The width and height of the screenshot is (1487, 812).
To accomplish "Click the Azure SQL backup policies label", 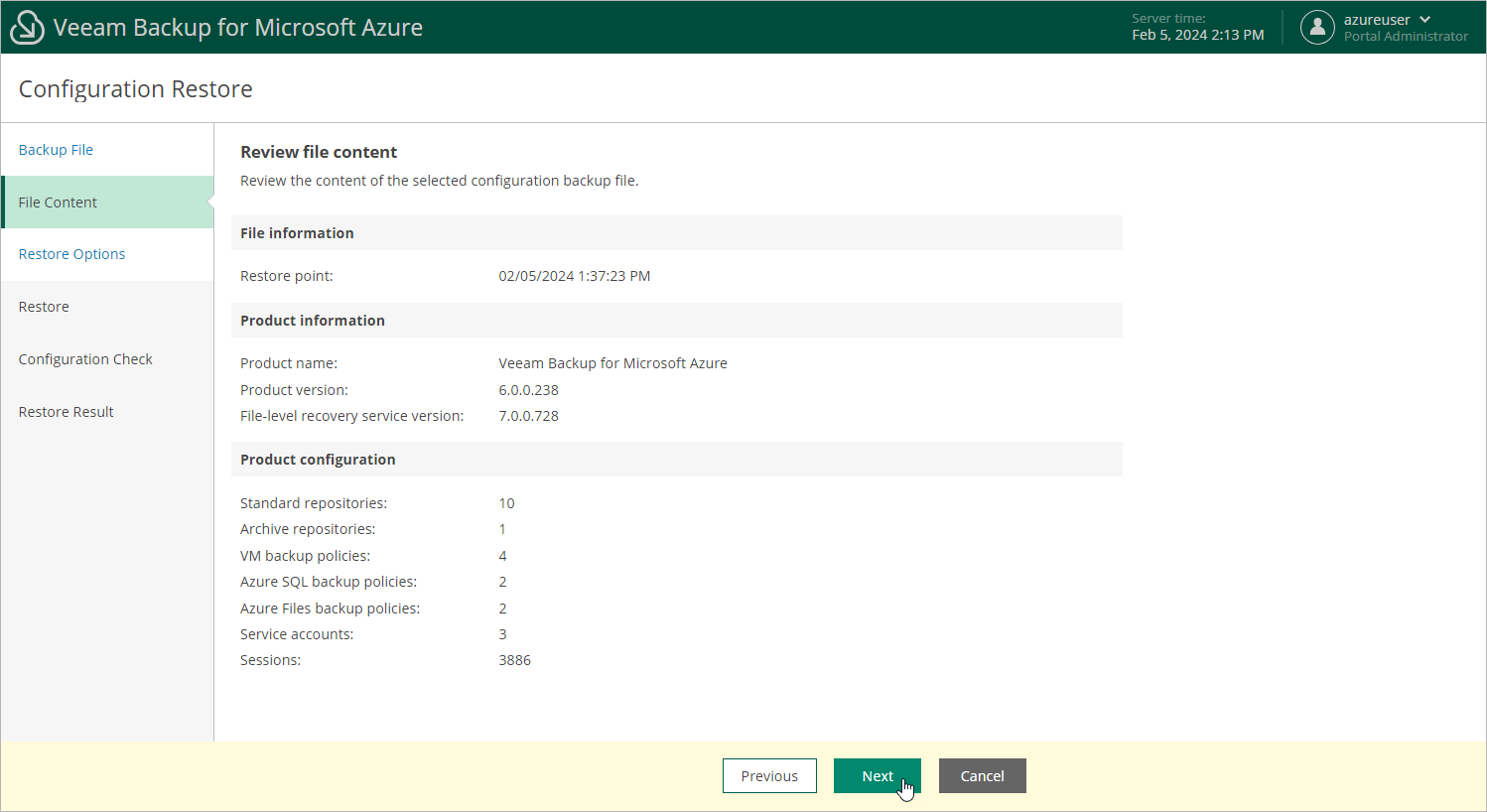I will (x=329, y=582).
